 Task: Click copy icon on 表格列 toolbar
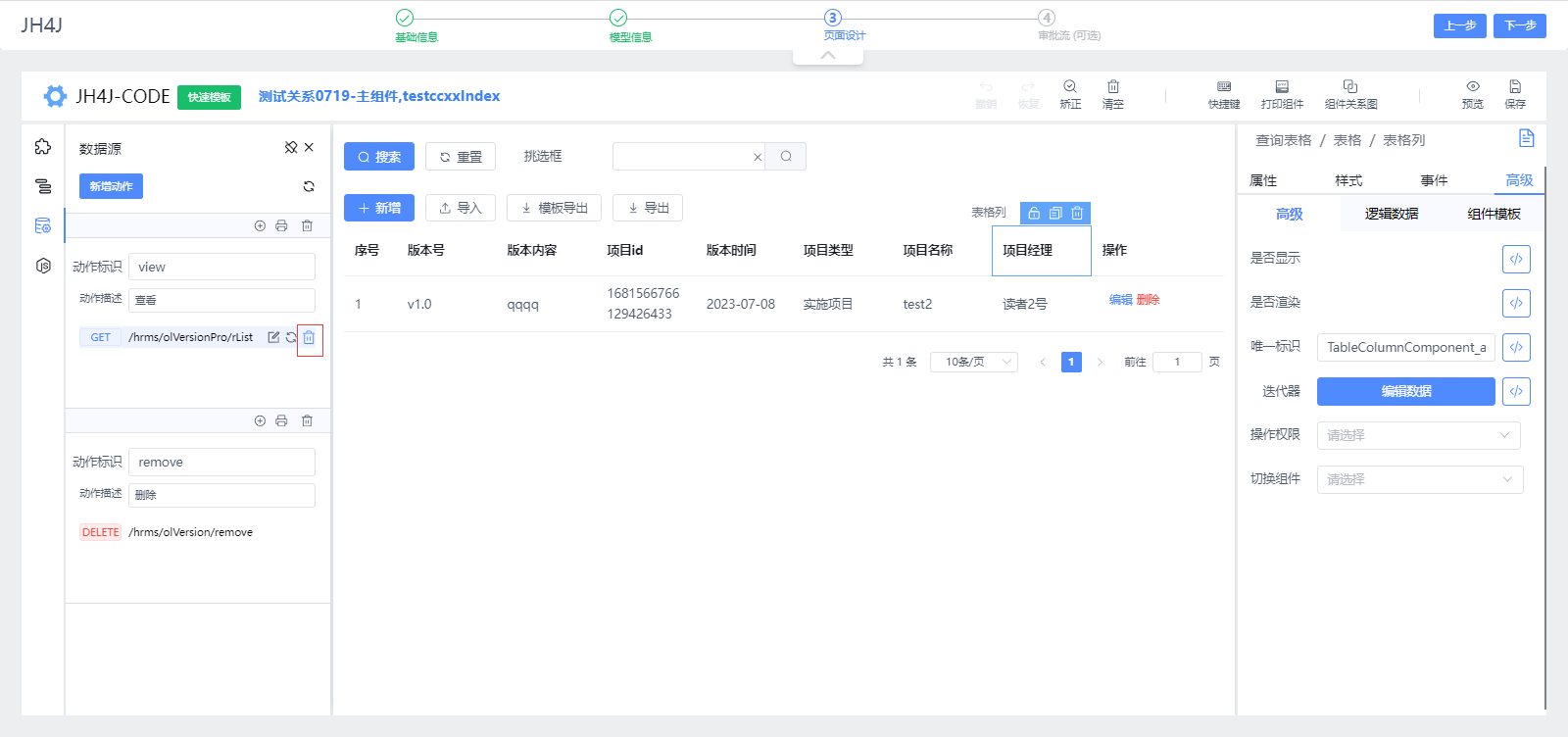1055,213
